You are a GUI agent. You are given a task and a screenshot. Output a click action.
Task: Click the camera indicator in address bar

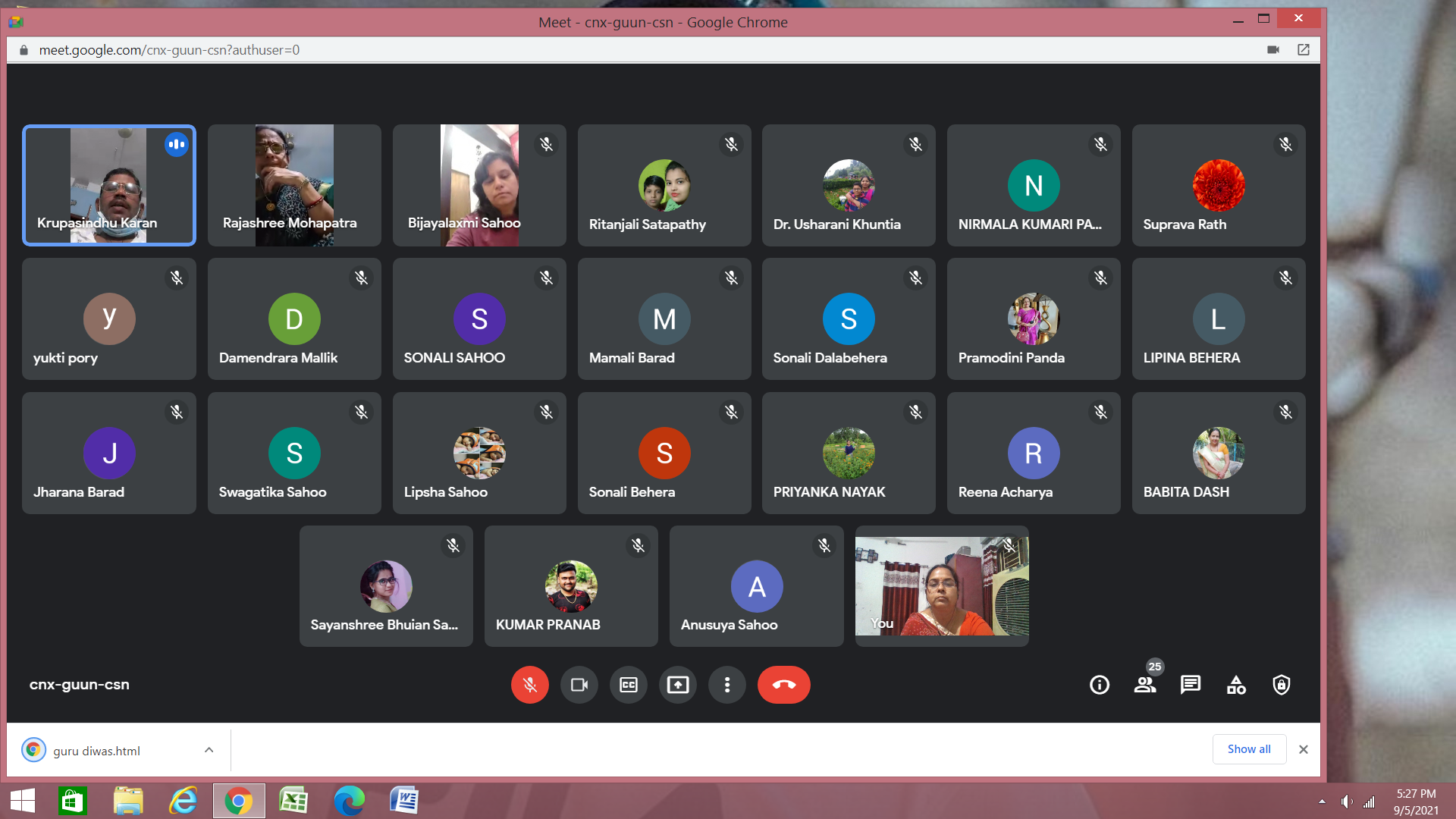click(x=1273, y=50)
